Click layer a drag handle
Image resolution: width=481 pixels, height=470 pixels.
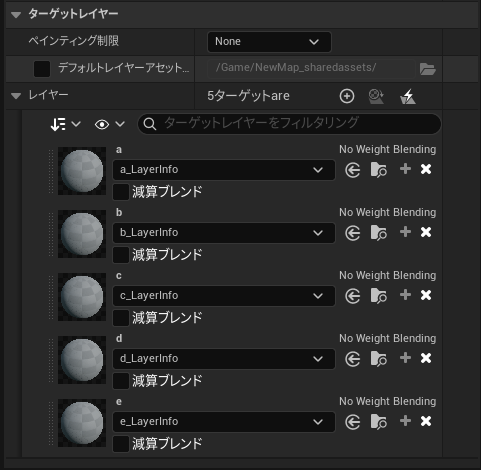click(x=51, y=171)
